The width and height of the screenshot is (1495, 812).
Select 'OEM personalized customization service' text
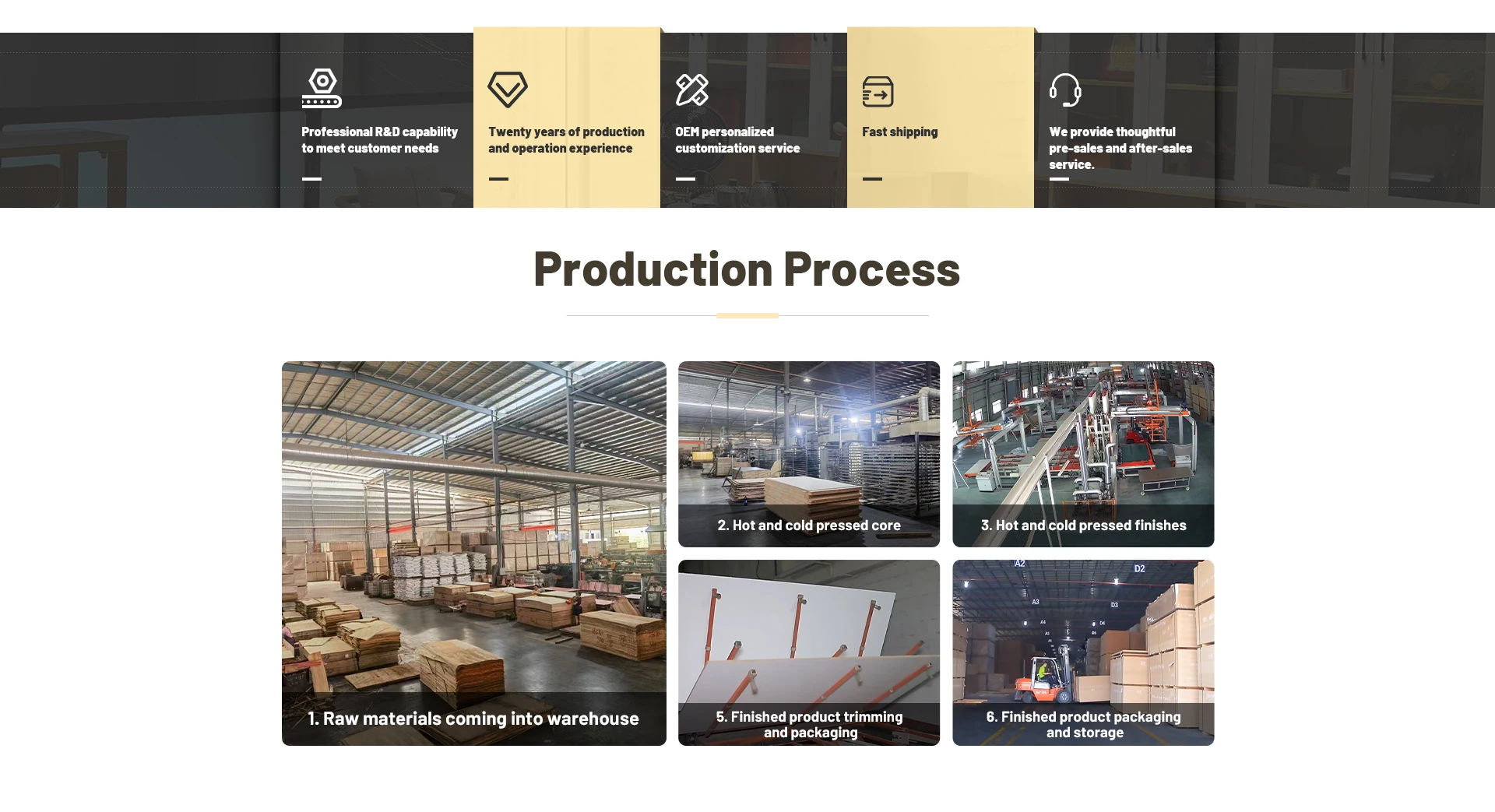point(737,140)
